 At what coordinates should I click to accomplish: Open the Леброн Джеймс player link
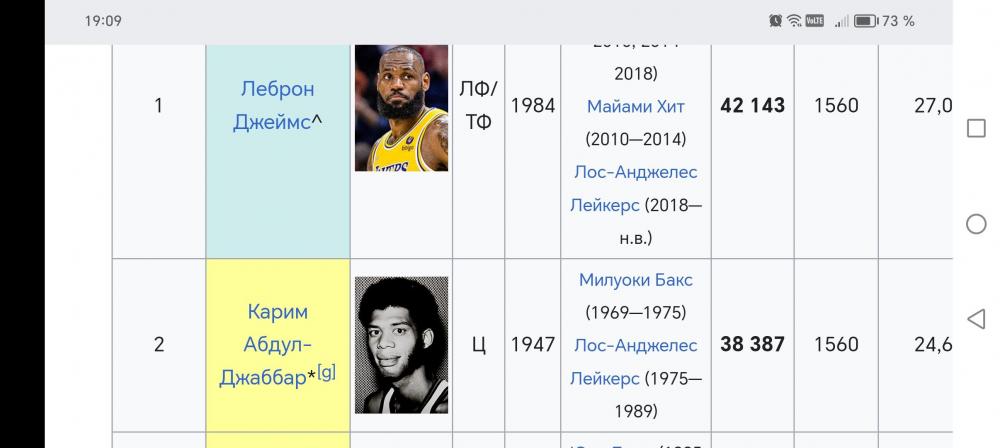277,105
